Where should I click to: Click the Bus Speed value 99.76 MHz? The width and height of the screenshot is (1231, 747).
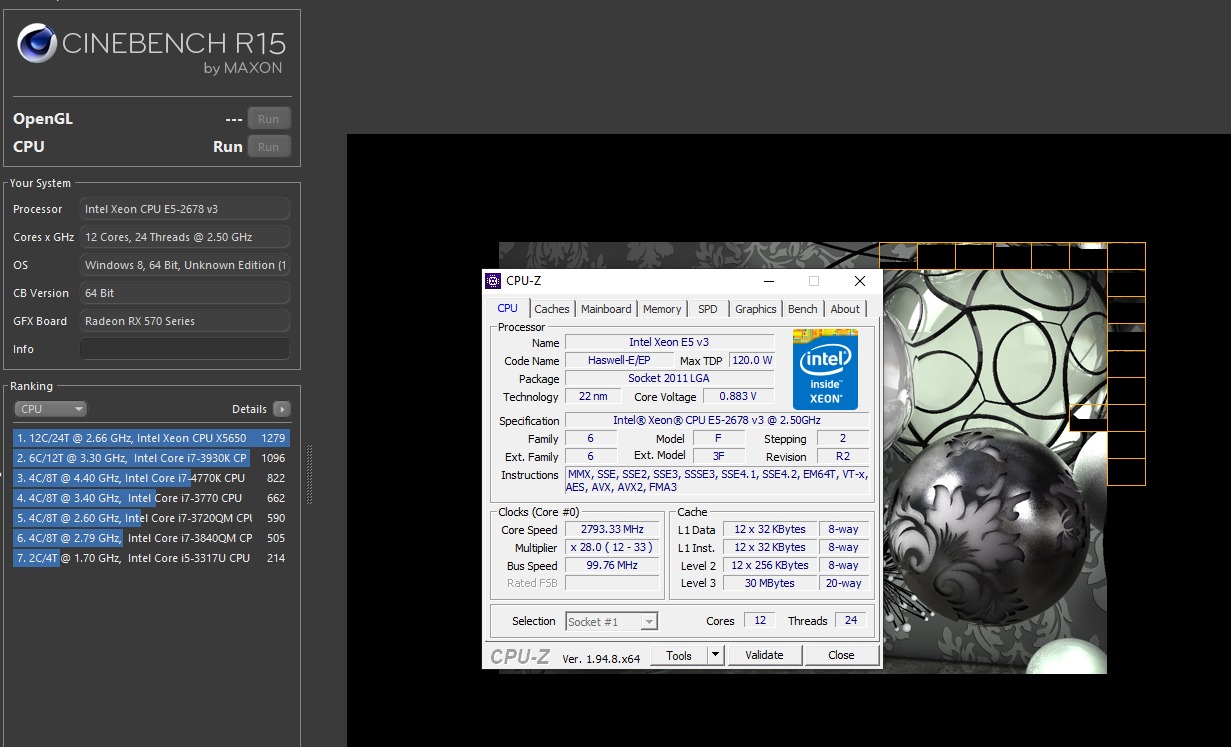[x=613, y=565]
